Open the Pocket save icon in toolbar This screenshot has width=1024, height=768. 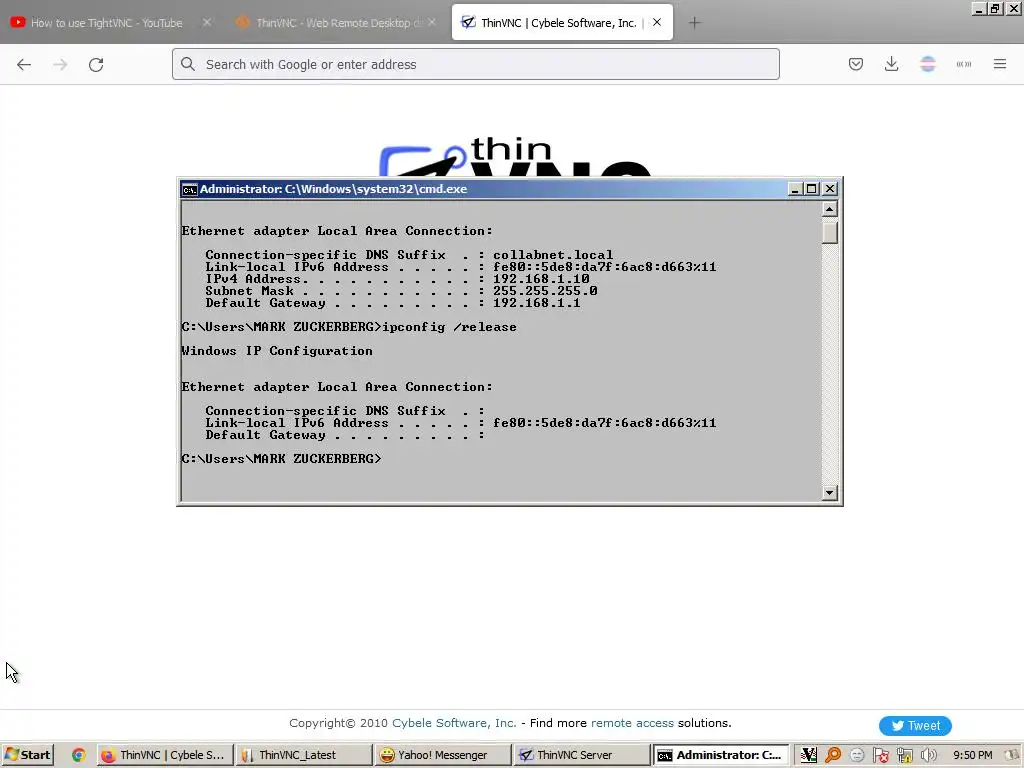pos(856,64)
